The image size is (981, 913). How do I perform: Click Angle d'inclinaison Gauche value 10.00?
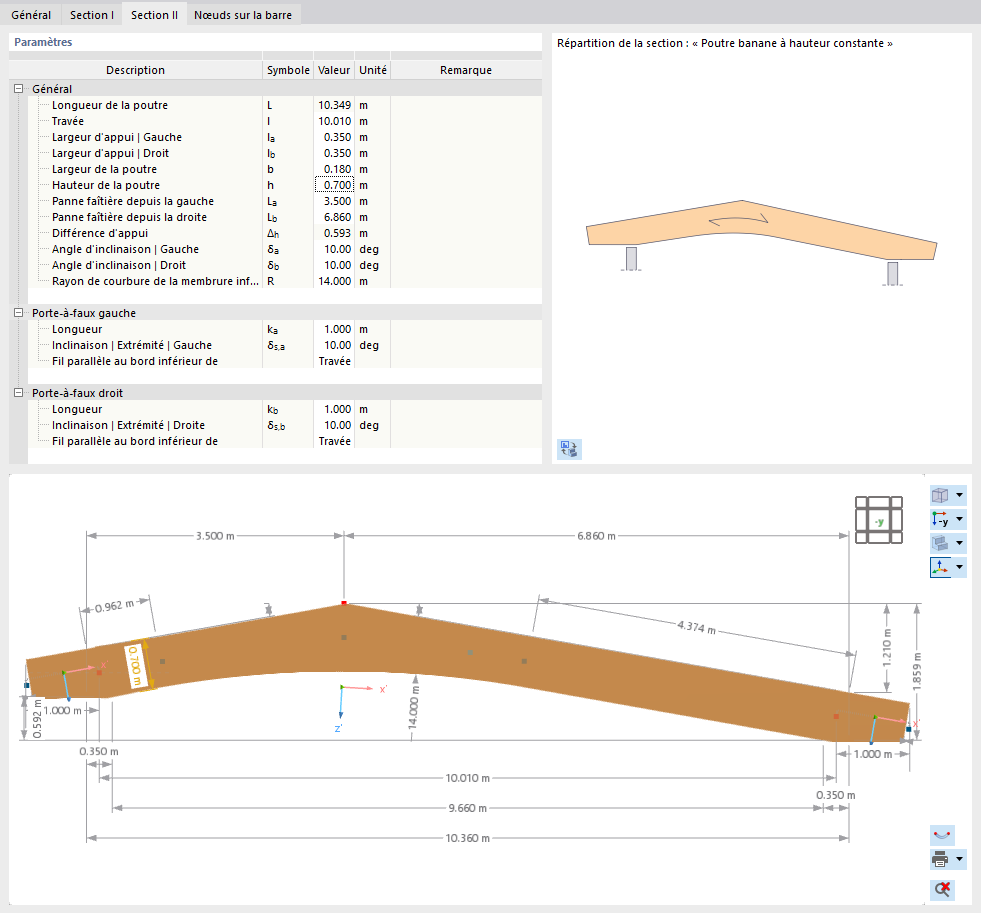tap(334, 249)
